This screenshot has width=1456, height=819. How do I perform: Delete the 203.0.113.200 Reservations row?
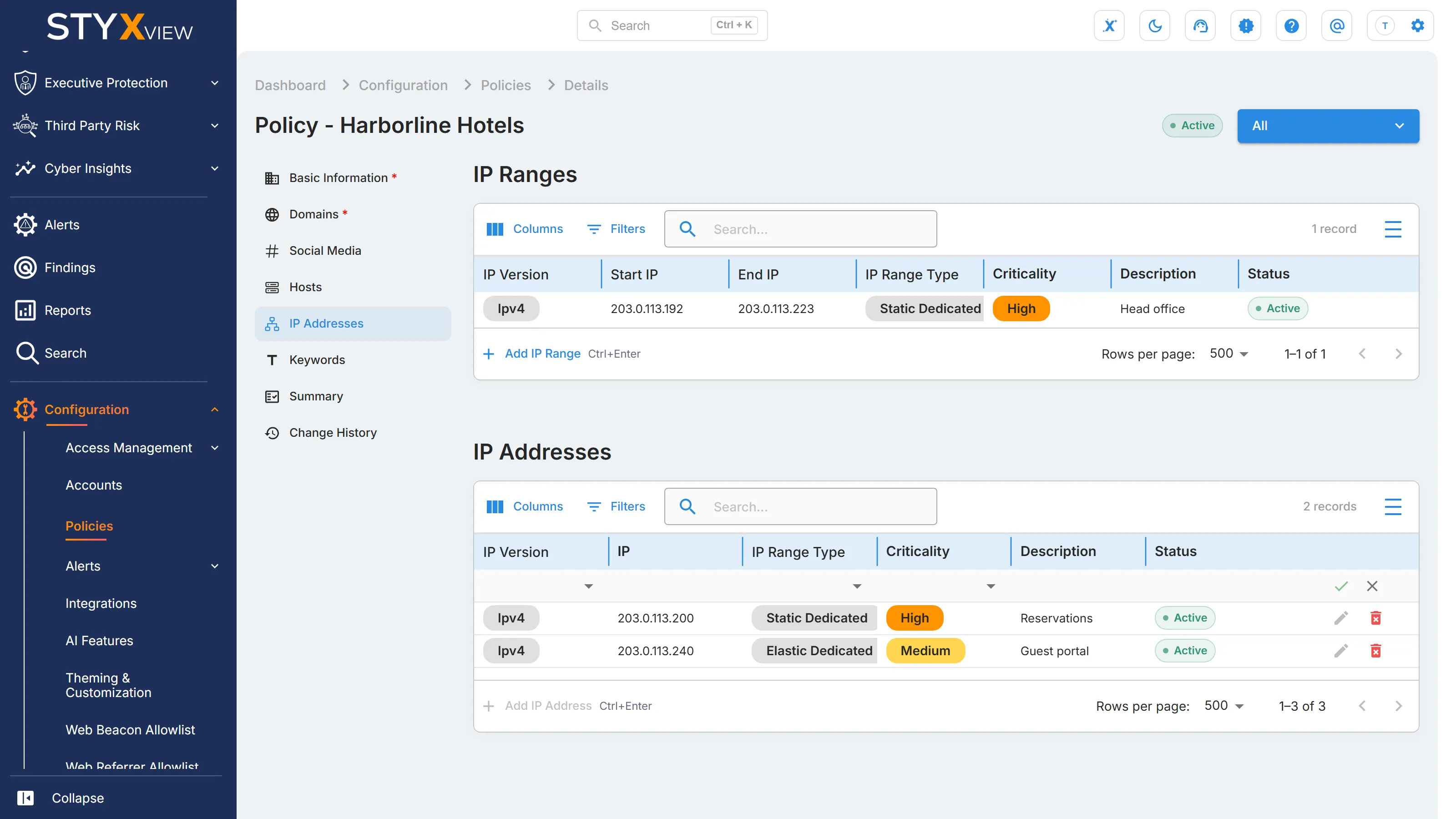(1376, 618)
